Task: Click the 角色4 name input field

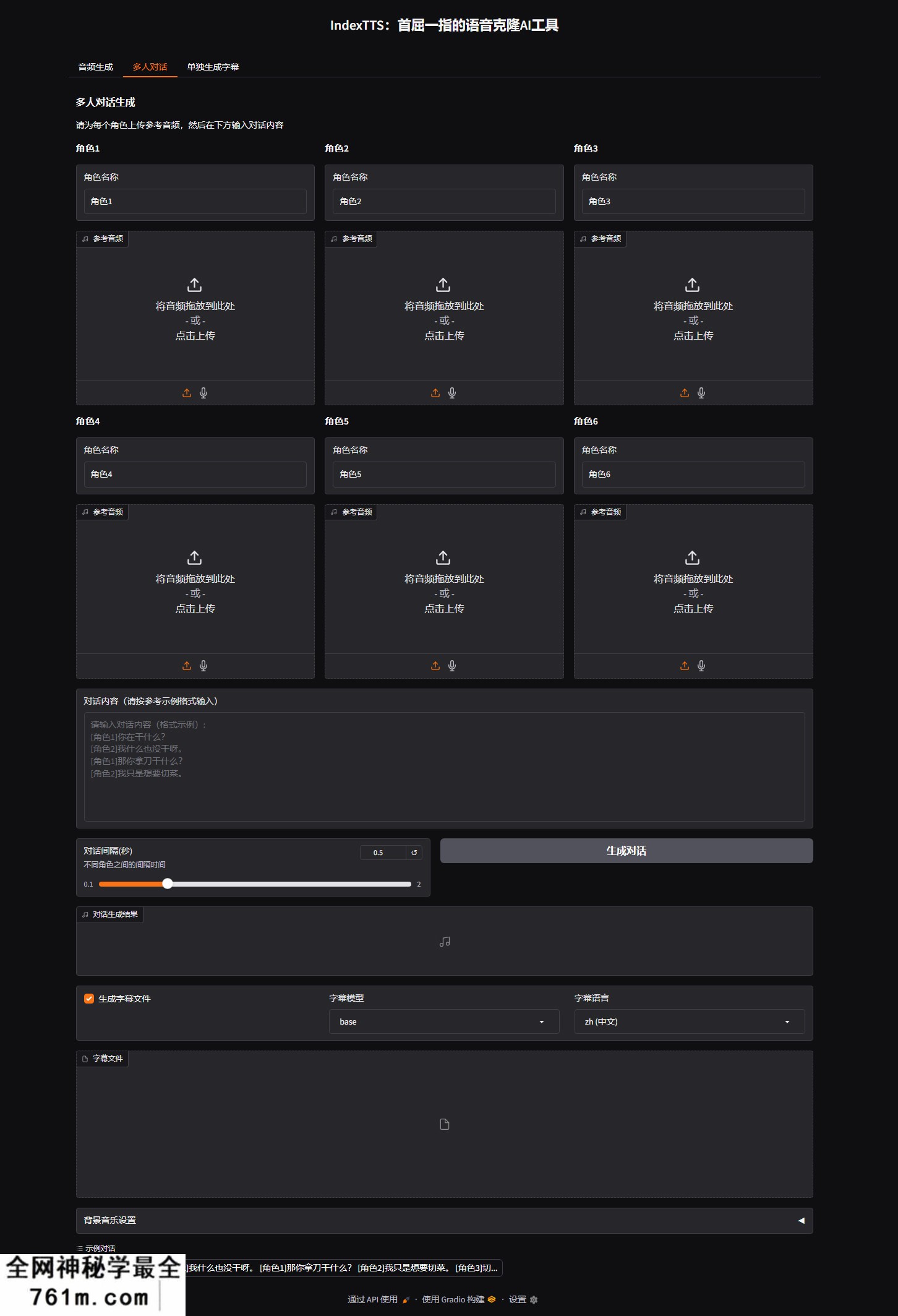Action: coord(195,474)
